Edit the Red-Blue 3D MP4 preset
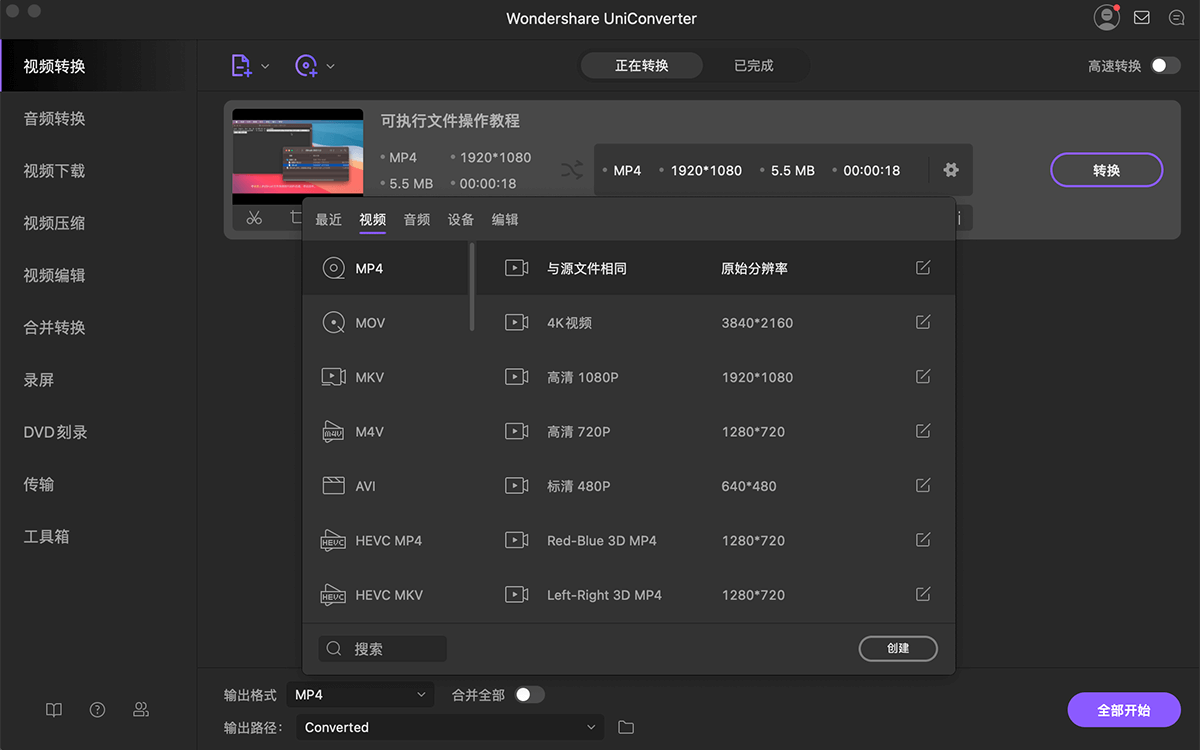 click(x=923, y=540)
